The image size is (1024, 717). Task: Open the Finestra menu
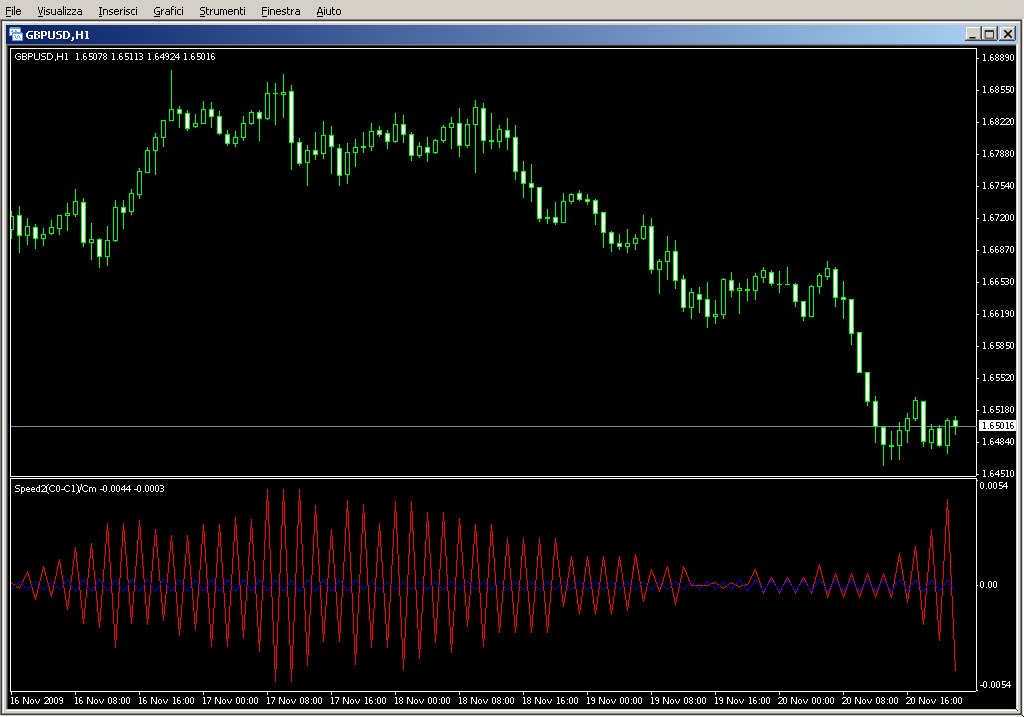(x=280, y=11)
